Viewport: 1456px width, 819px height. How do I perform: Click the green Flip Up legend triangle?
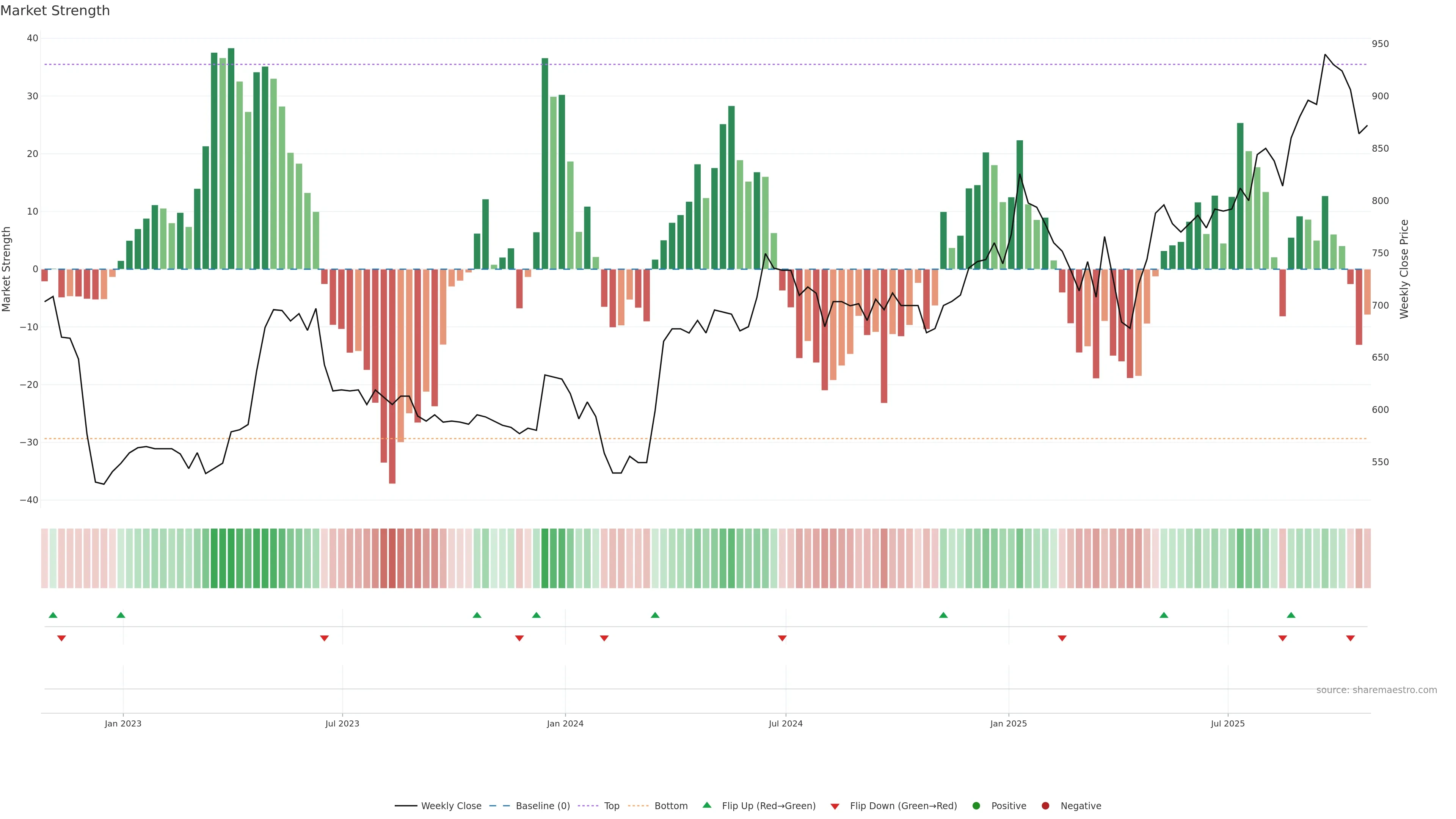(706, 805)
